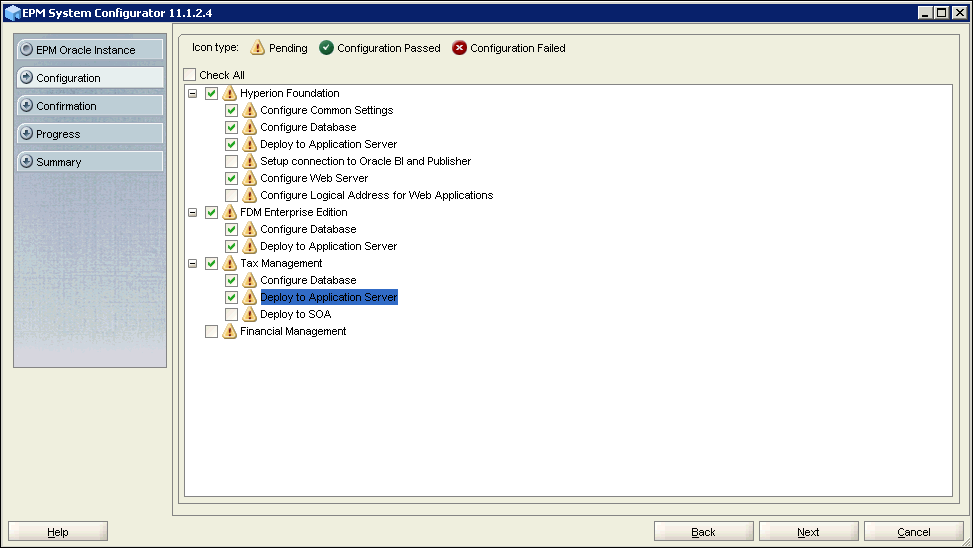The height and width of the screenshot is (548, 973).
Task: Close the EPM System Configurator window
Action: [x=960, y=12]
